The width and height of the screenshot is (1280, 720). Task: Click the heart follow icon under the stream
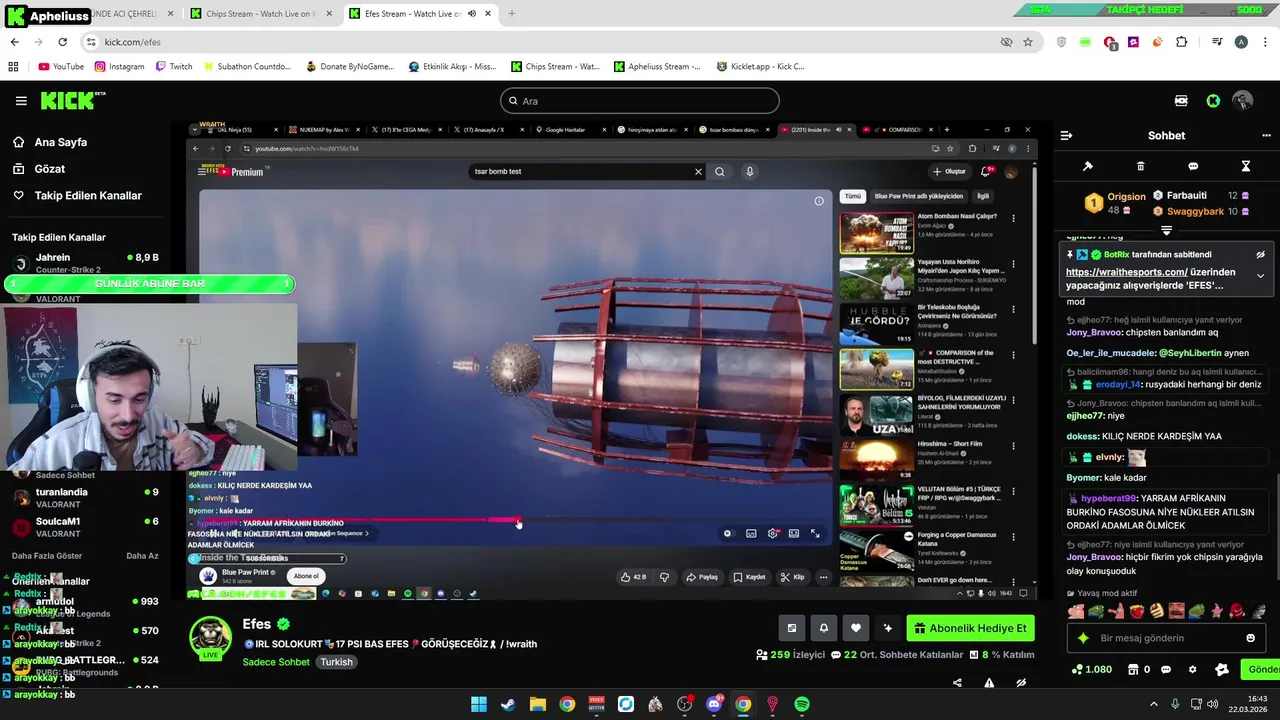[855, 628]
